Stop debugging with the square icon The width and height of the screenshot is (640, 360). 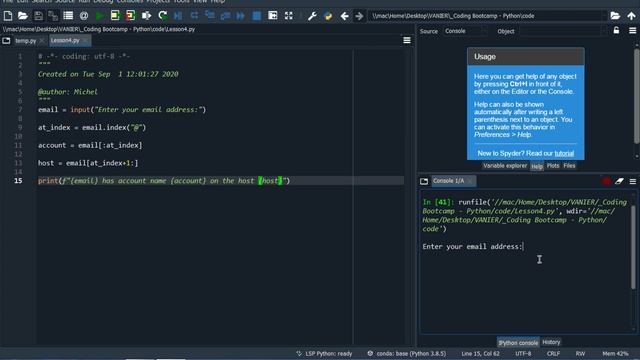(x=257, y=16)
